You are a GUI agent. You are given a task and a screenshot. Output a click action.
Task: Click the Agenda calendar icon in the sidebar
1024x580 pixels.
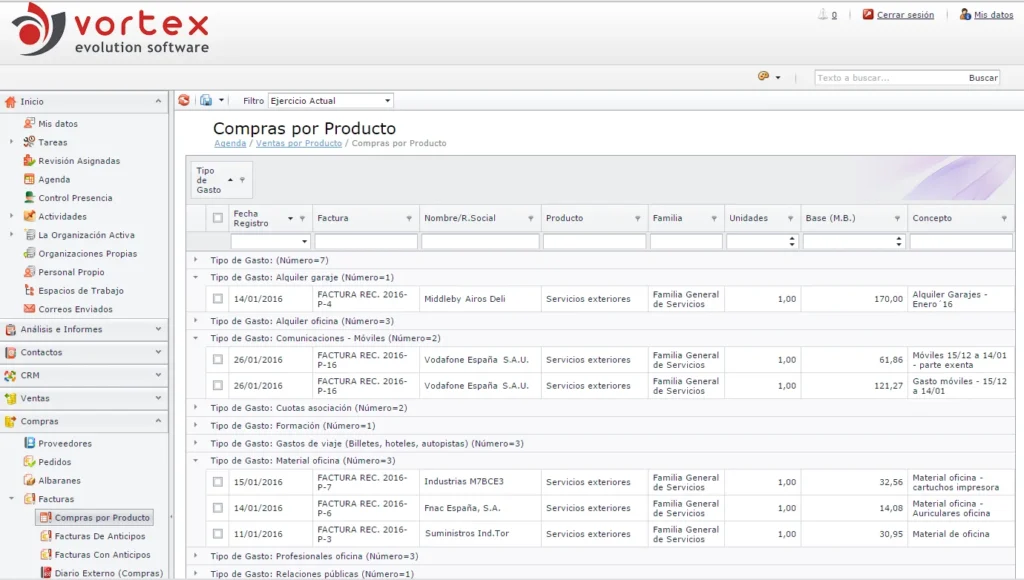coord(29,179)
